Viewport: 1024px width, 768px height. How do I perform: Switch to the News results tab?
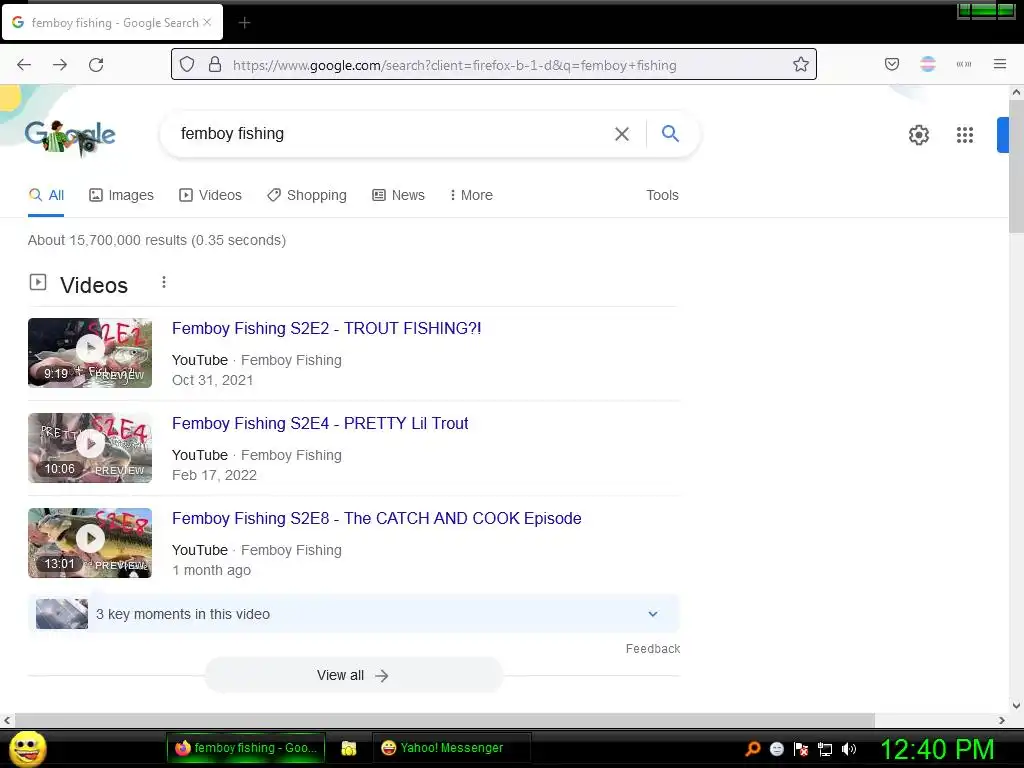398,195
